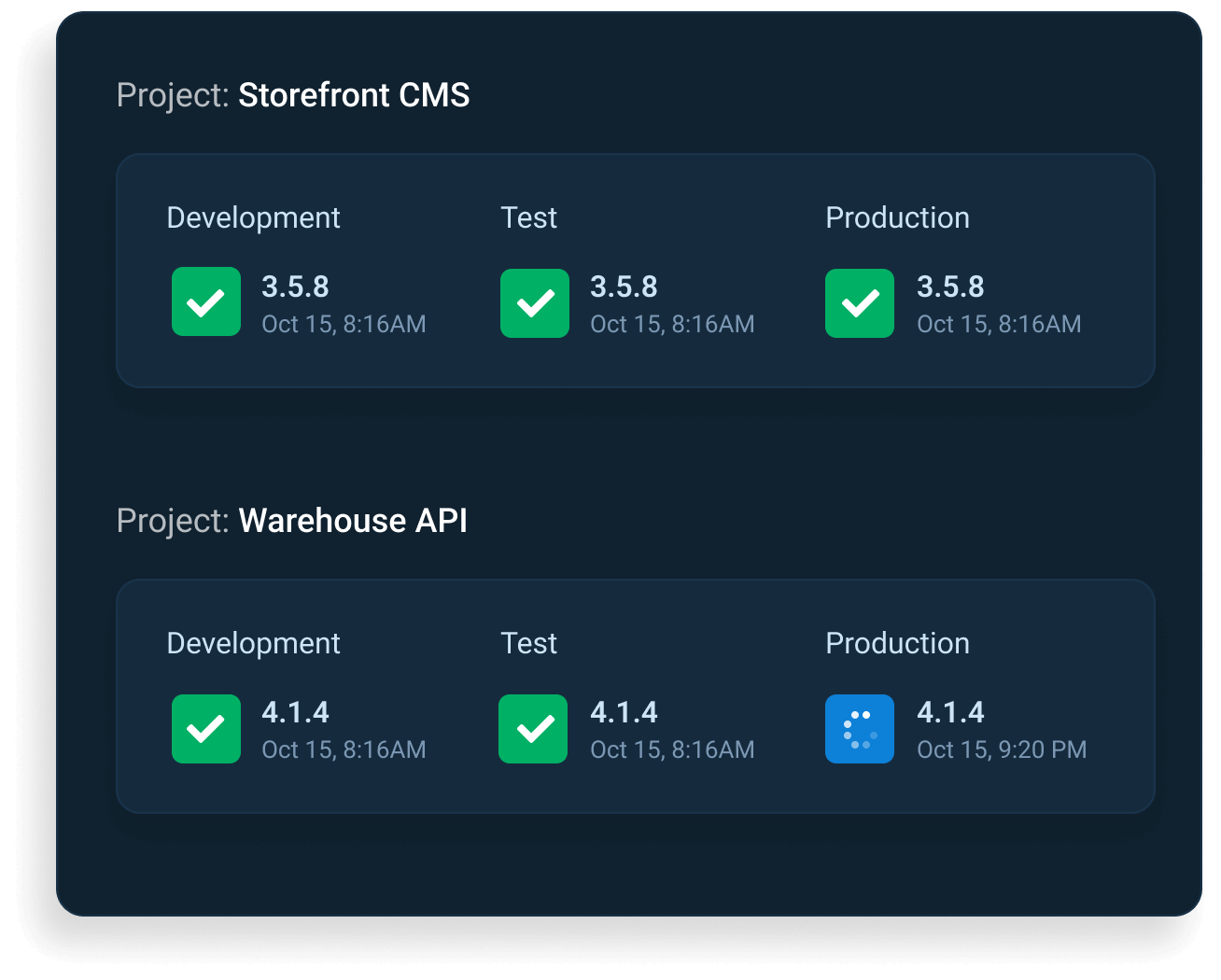Click version 4.1.4 under Warehouse API Development
The image size is (1221, 980).
[295, 712]
